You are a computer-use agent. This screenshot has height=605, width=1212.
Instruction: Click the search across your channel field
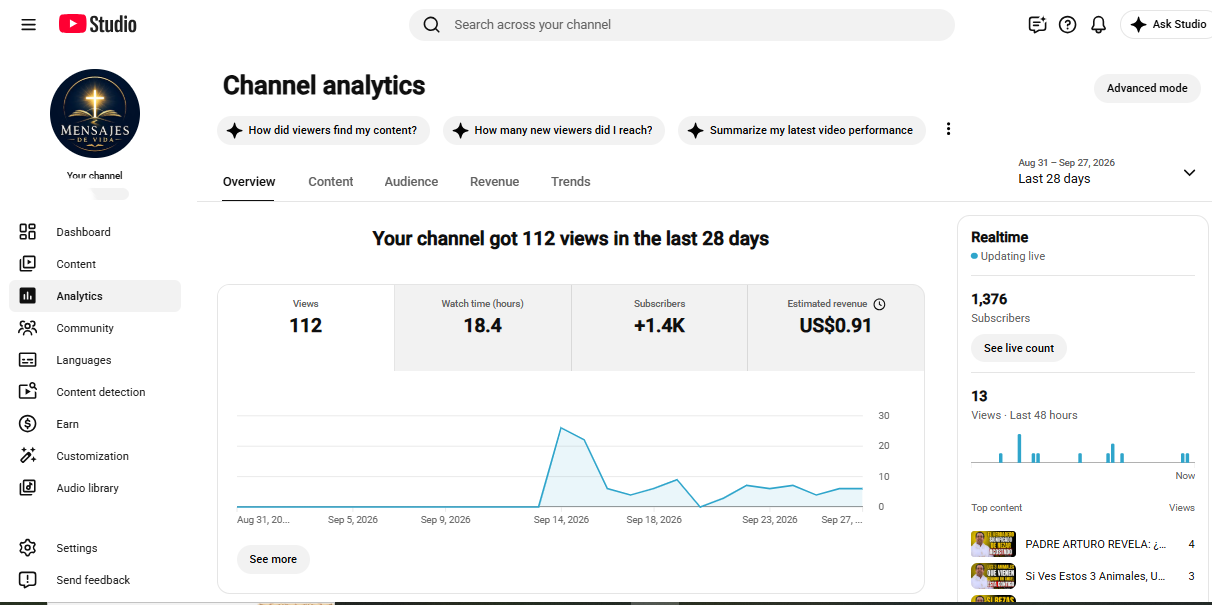click(682, 25)
